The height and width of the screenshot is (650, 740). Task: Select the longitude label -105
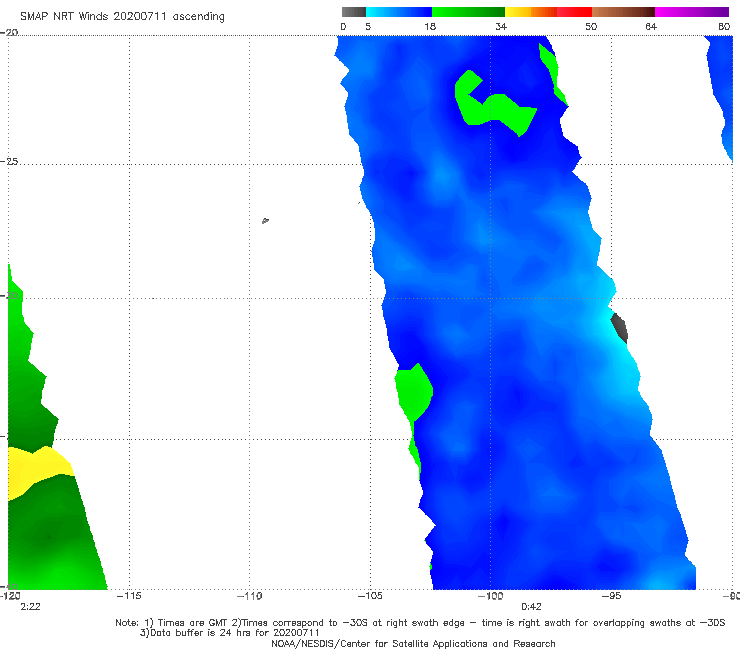click(370, 596)
